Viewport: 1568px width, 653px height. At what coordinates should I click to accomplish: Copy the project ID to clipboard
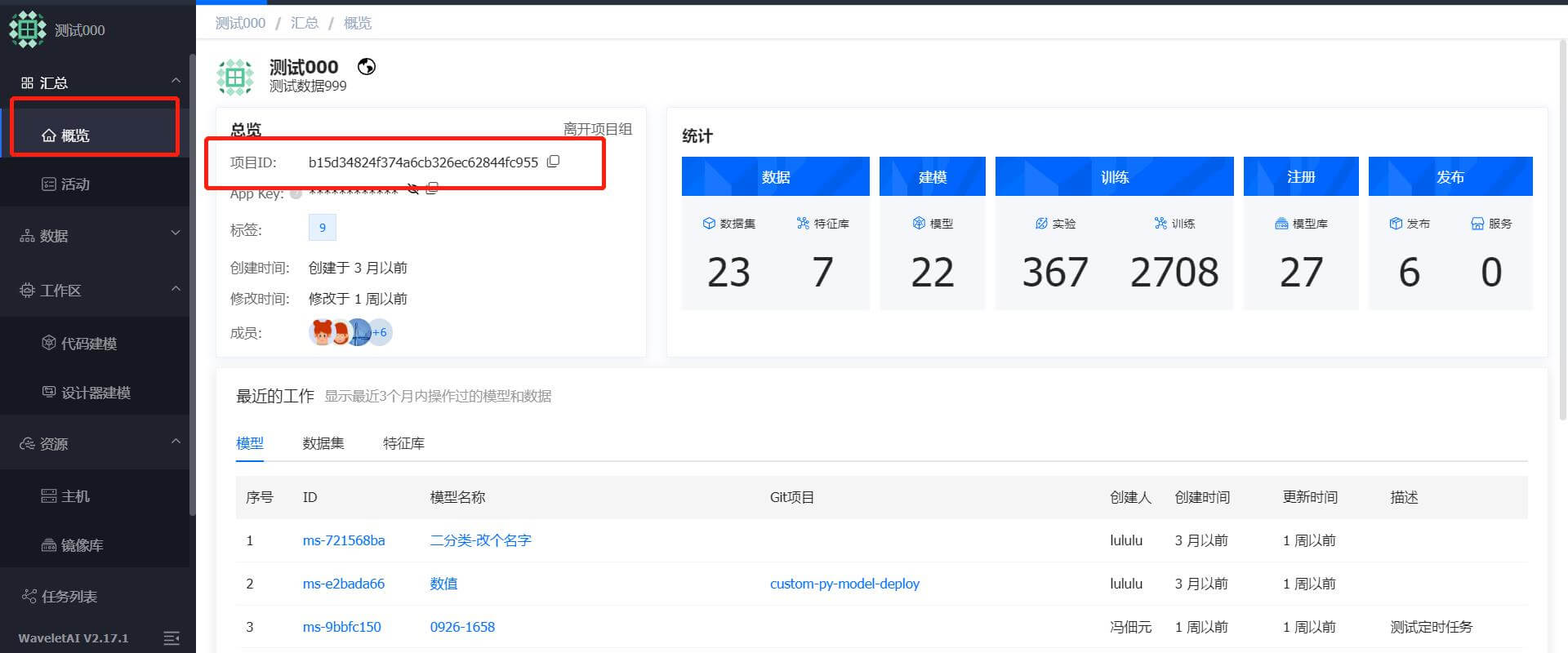553,162
